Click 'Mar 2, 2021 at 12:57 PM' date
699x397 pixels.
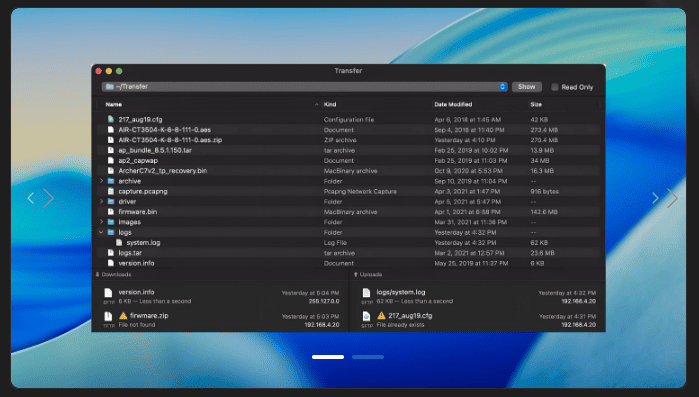coord(469,253)
